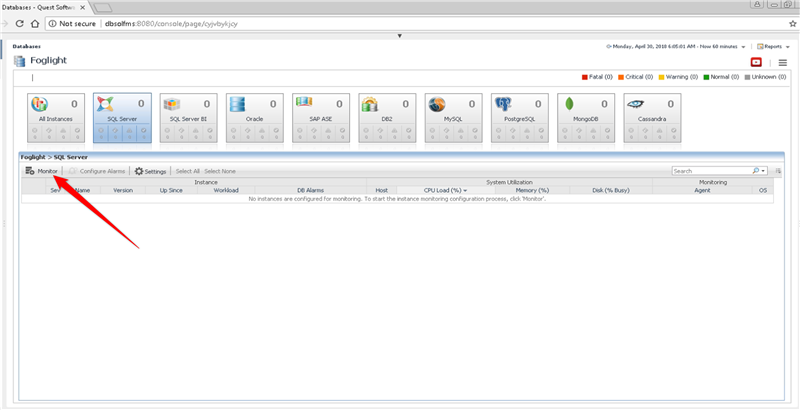
Task: Bookmark this page with the star
Action: (x=793, y=23)
